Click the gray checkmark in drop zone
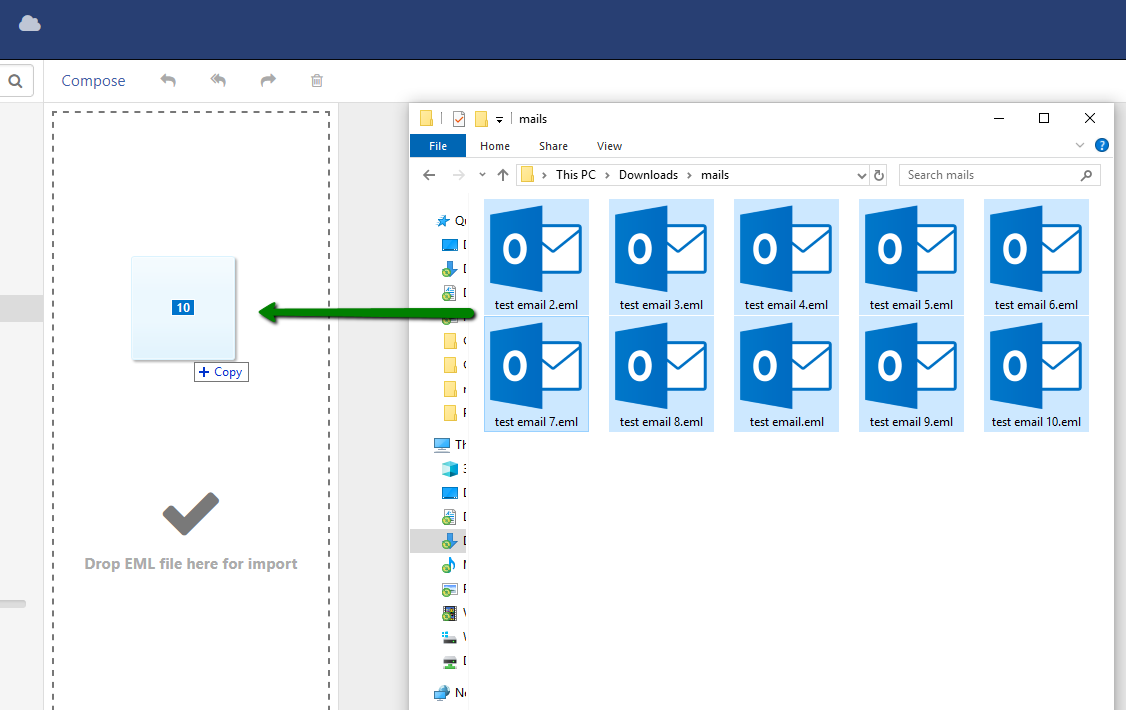This screenshot has width=1126, height=710. [x=191, y=513]
